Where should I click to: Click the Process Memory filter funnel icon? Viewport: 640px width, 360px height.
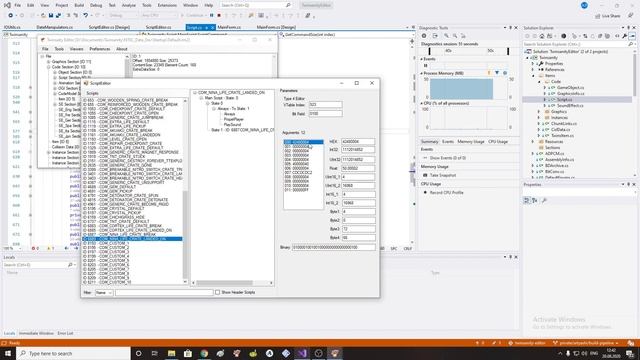click(x=497, y=73)
